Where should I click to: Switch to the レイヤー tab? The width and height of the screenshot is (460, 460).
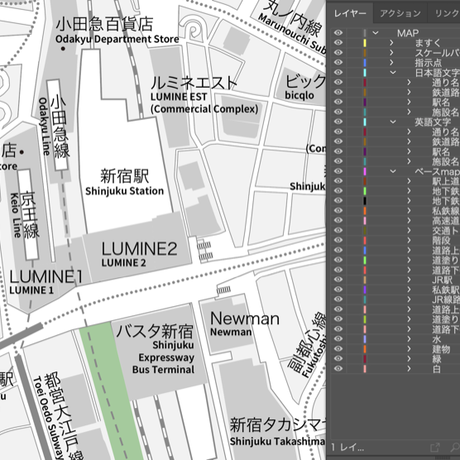(x=350, y=13)
